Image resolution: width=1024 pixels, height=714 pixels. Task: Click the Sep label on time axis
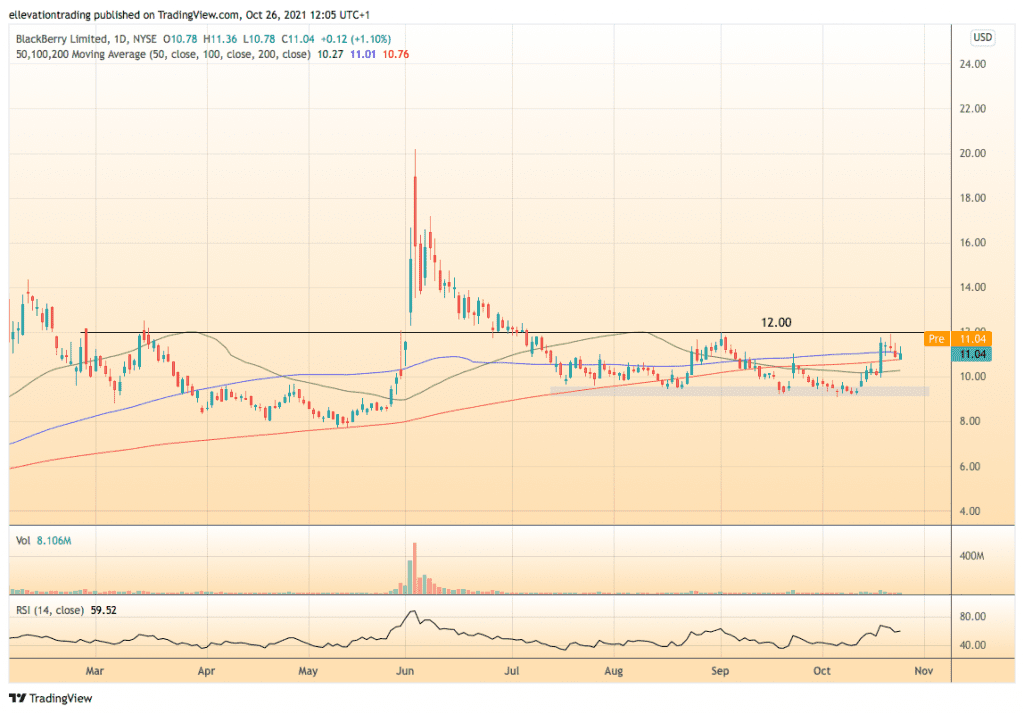pyautogui.click(x=720, y=671)
